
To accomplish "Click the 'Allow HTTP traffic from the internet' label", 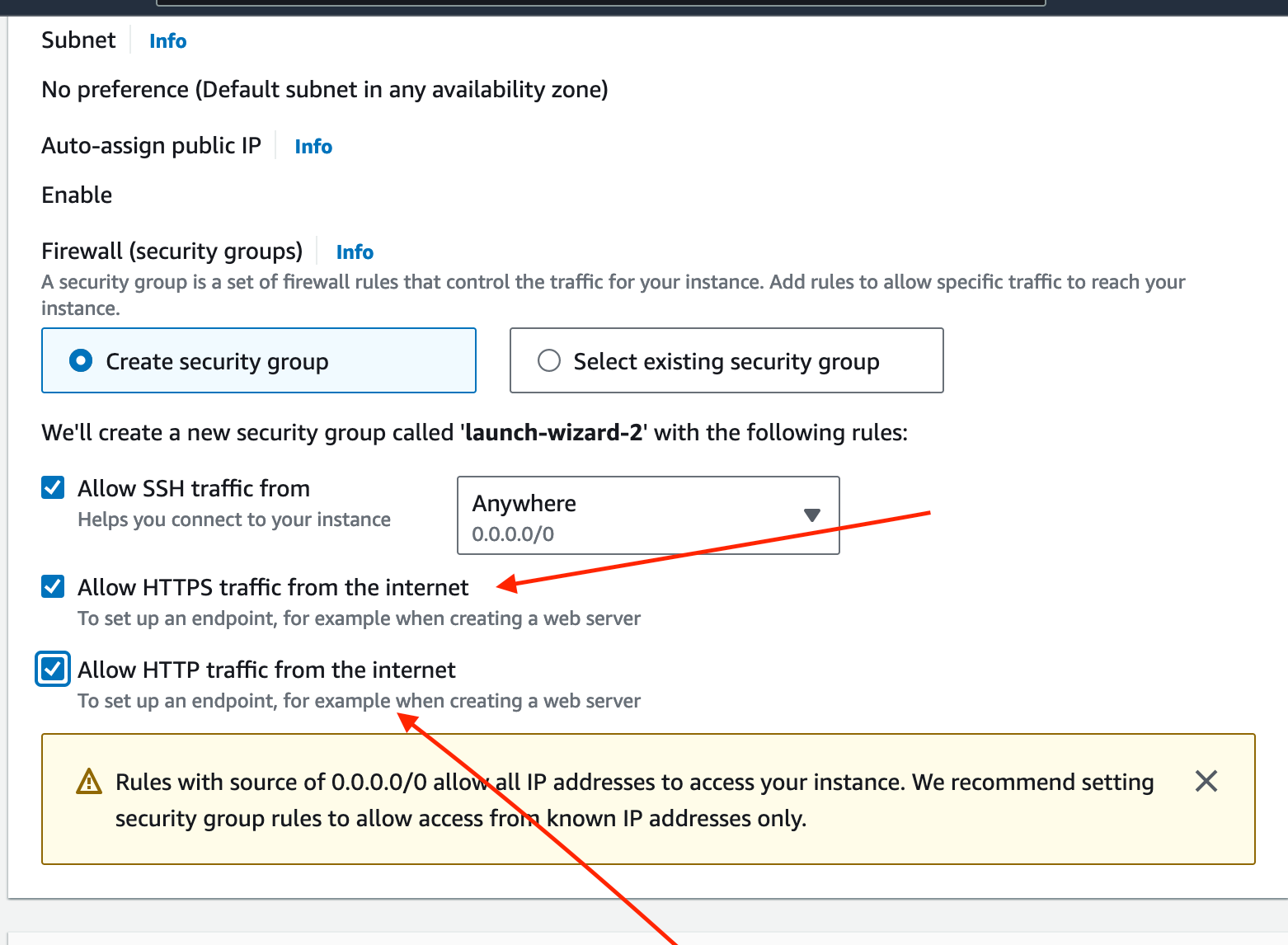I will (x=266, y=670).
